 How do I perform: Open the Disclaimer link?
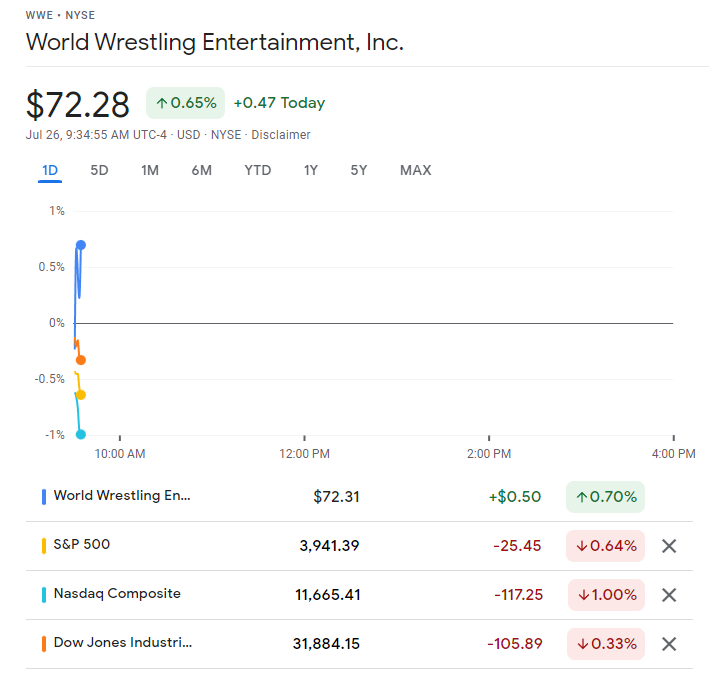point(281,135)
